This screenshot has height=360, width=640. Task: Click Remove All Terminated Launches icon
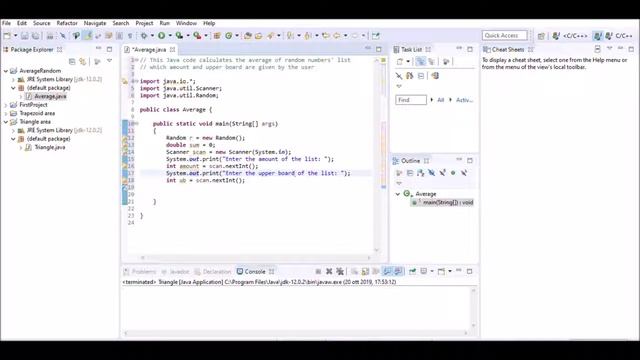[x=340, y=271]
